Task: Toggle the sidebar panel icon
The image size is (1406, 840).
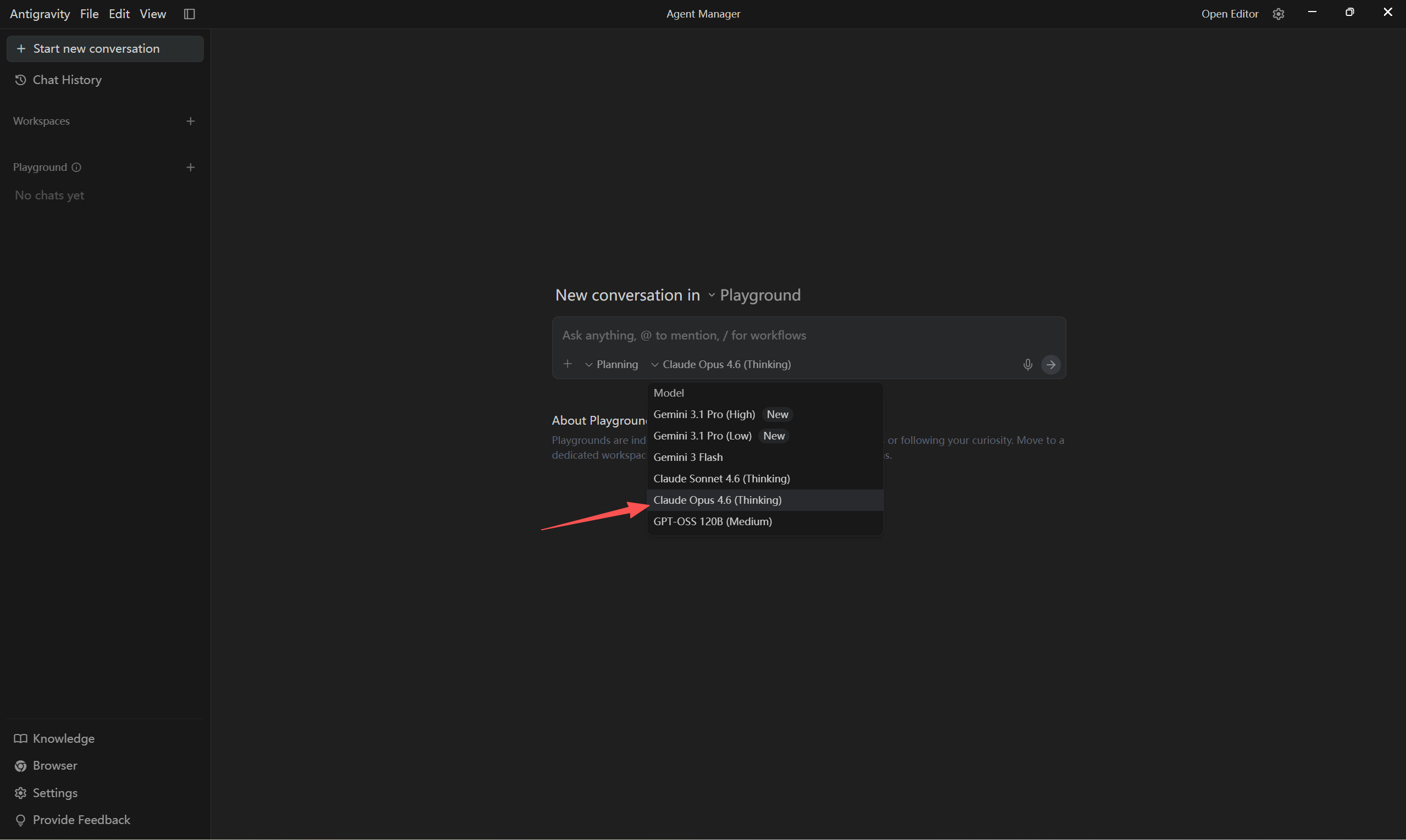Action: [x=190, y=14]
